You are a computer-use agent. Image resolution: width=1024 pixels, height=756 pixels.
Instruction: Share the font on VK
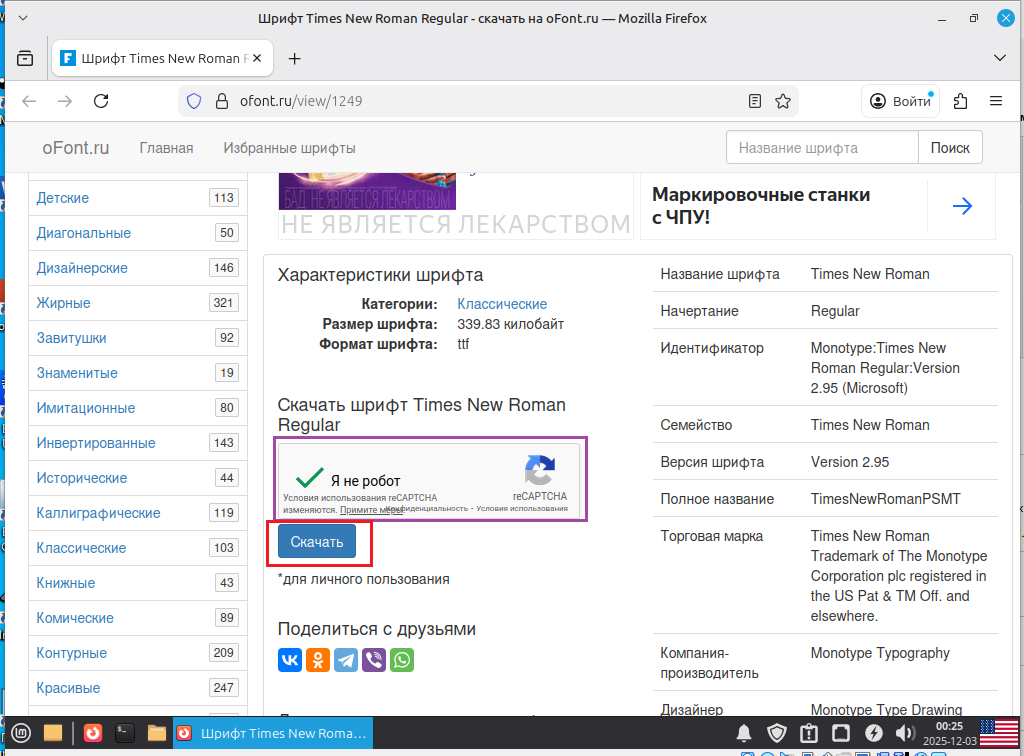(290, 660)
